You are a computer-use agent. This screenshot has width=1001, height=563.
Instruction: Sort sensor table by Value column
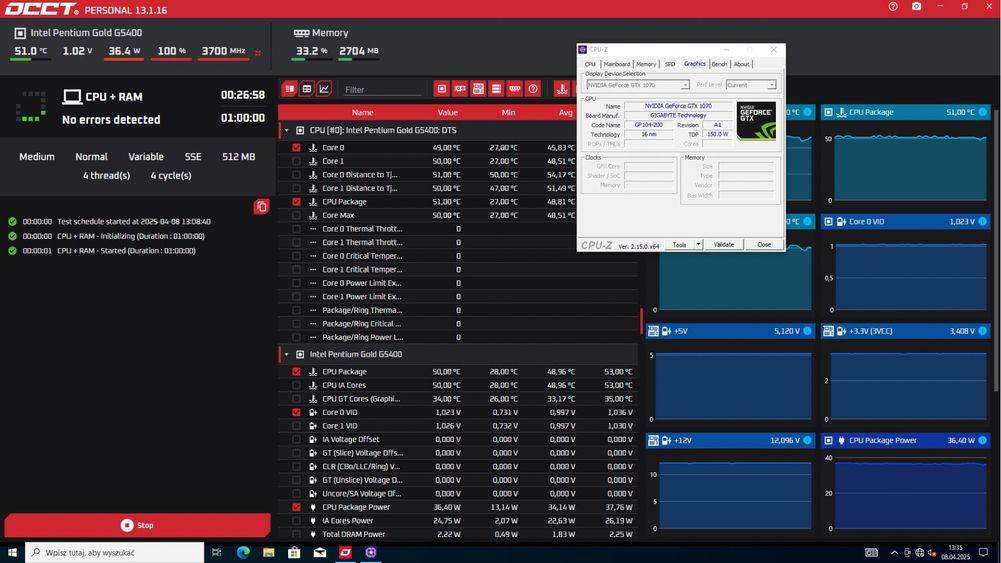tap(448, 112)
